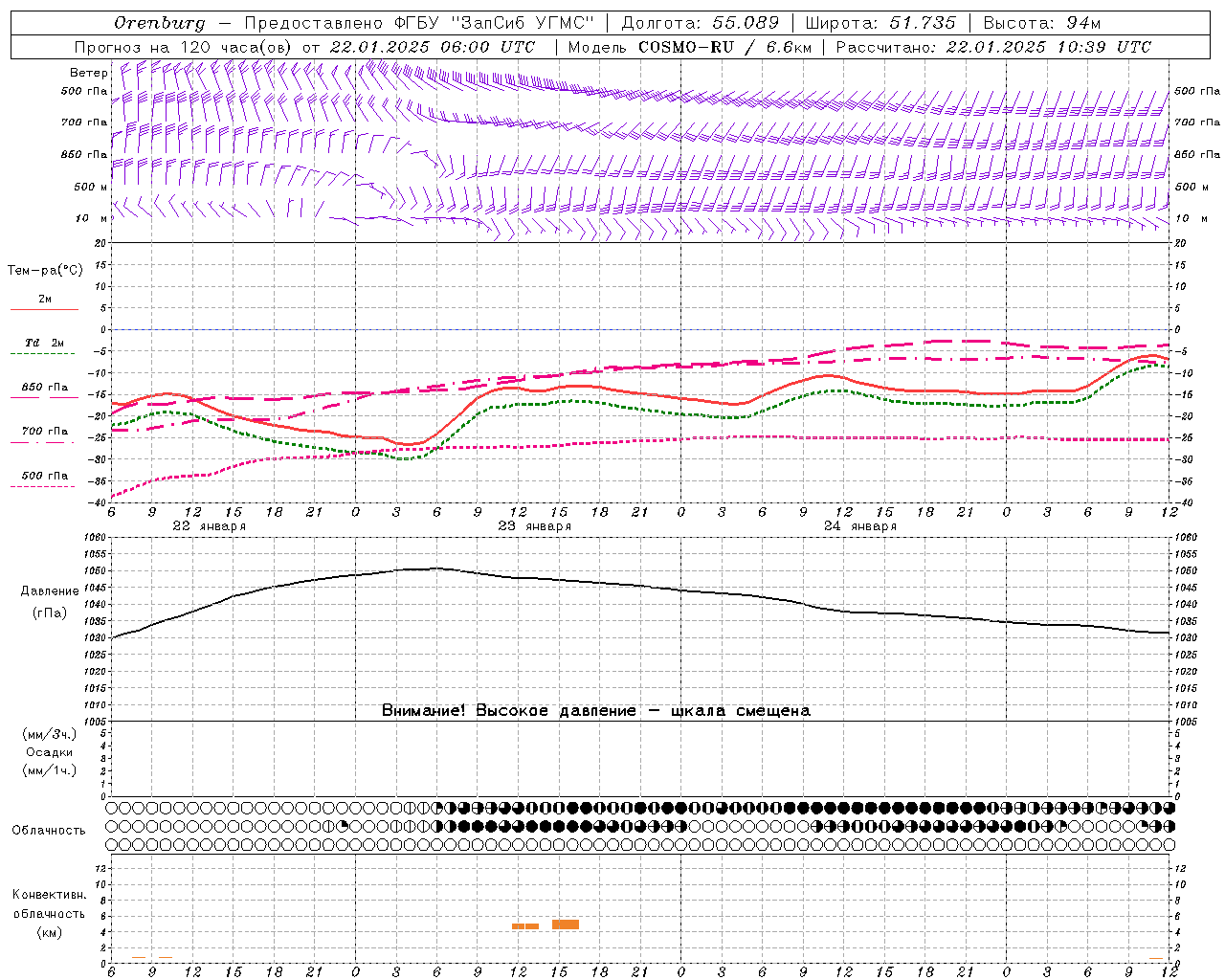Click the '24 января' date label
Image resolution: width=1225 pixels, height=980 pixels.
859,526
